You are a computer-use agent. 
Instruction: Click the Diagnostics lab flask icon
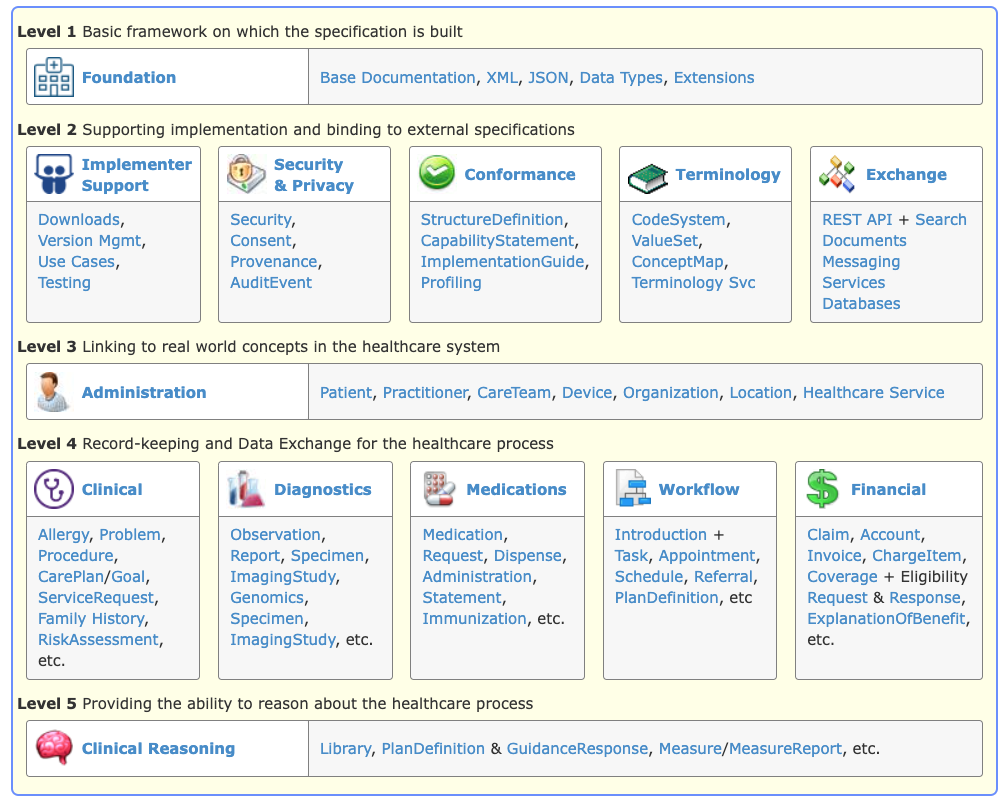pos(246,489)
